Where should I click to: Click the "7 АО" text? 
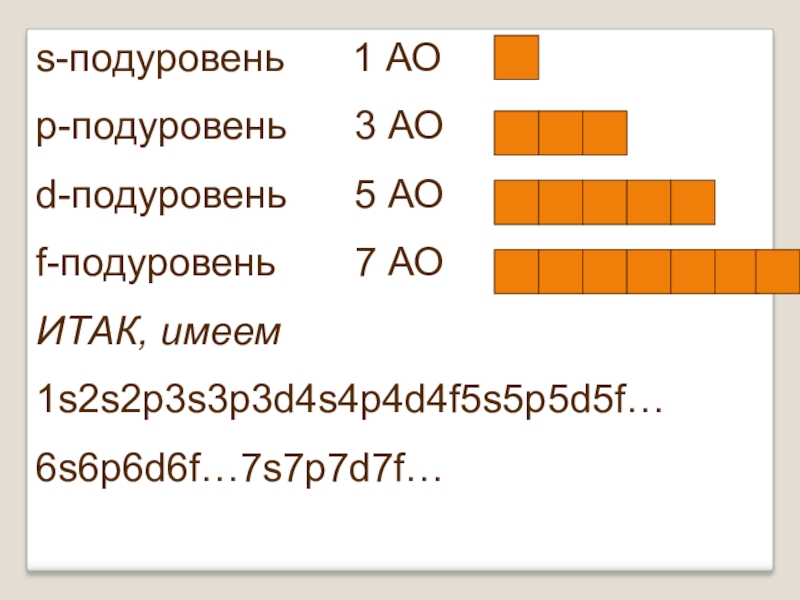398,263
